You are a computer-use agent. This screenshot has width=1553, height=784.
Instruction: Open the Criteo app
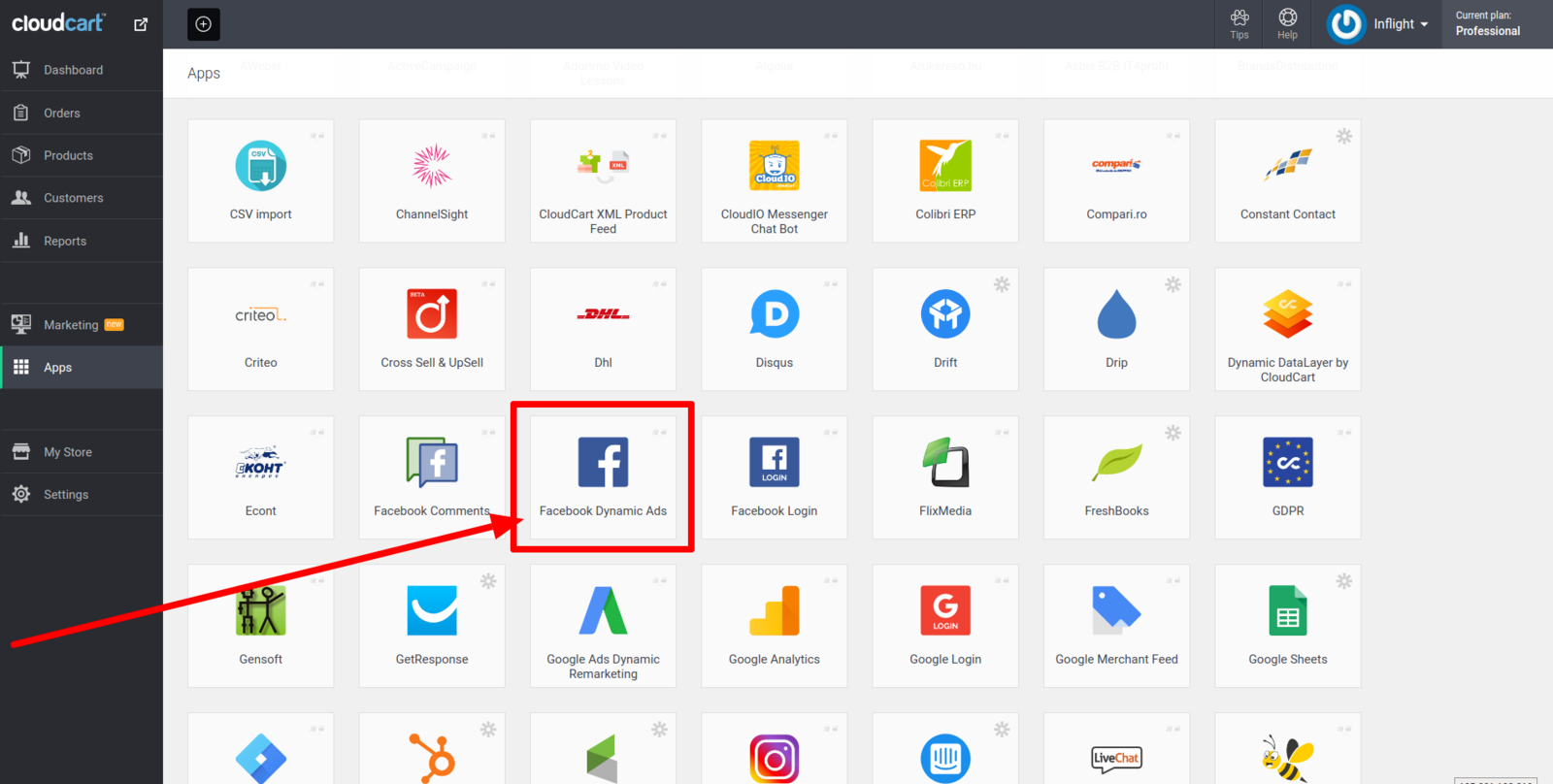coord(260,329)
